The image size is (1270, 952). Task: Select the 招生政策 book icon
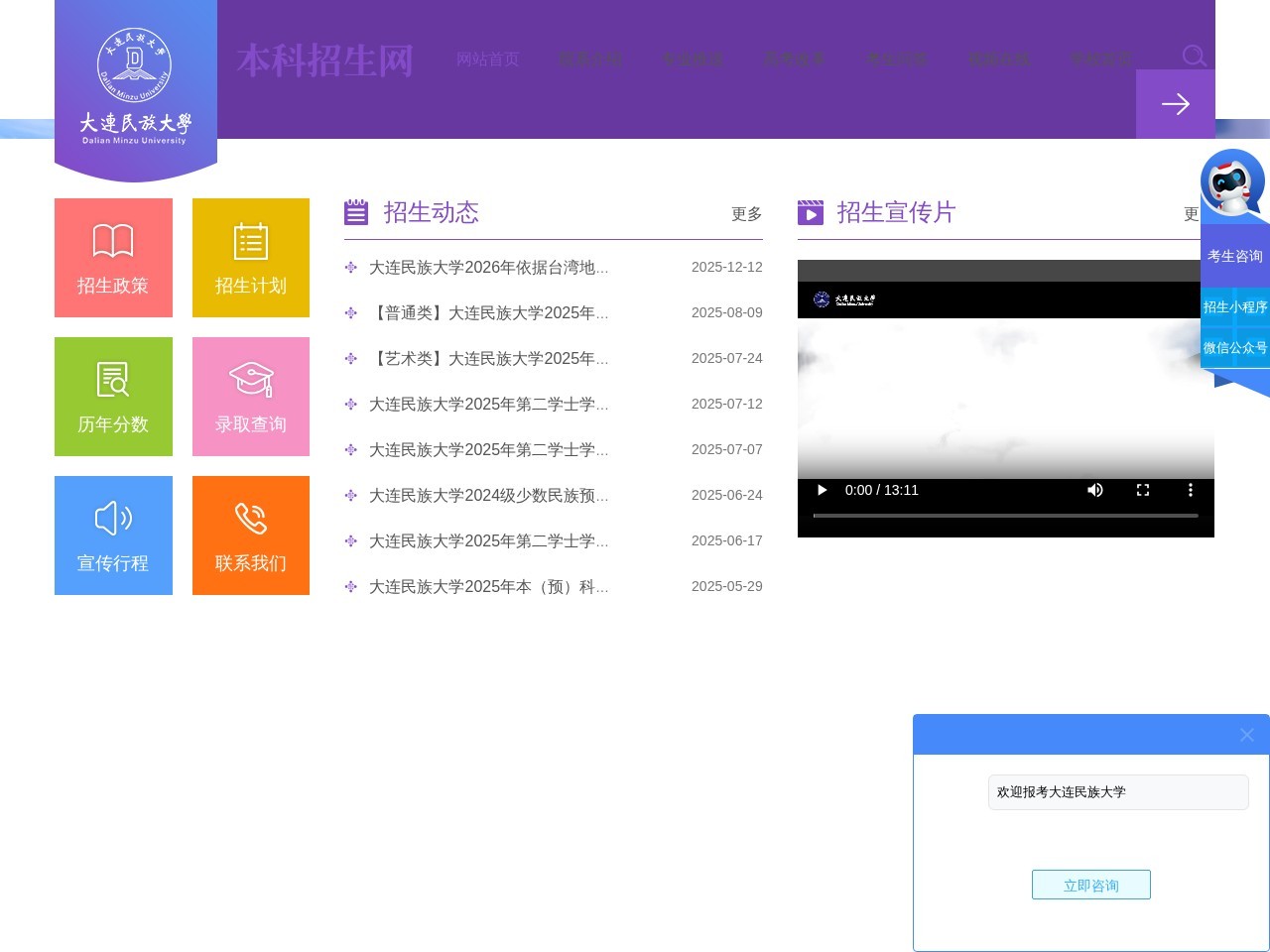pyautogui.click(x=113, y=241)
